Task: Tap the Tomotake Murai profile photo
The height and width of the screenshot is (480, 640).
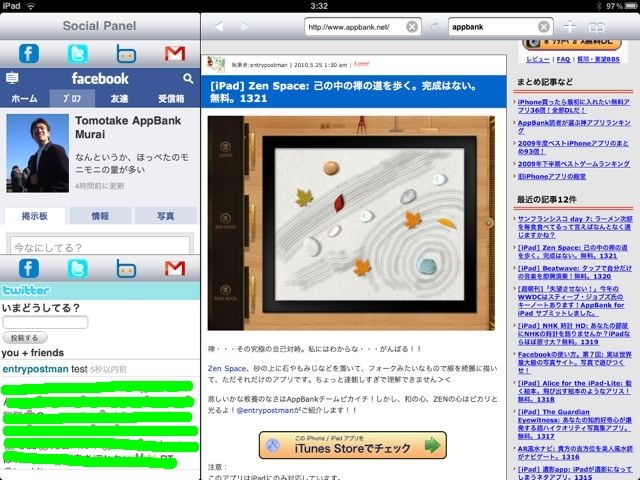Action: pyautogui.click(x=38, y=153)
